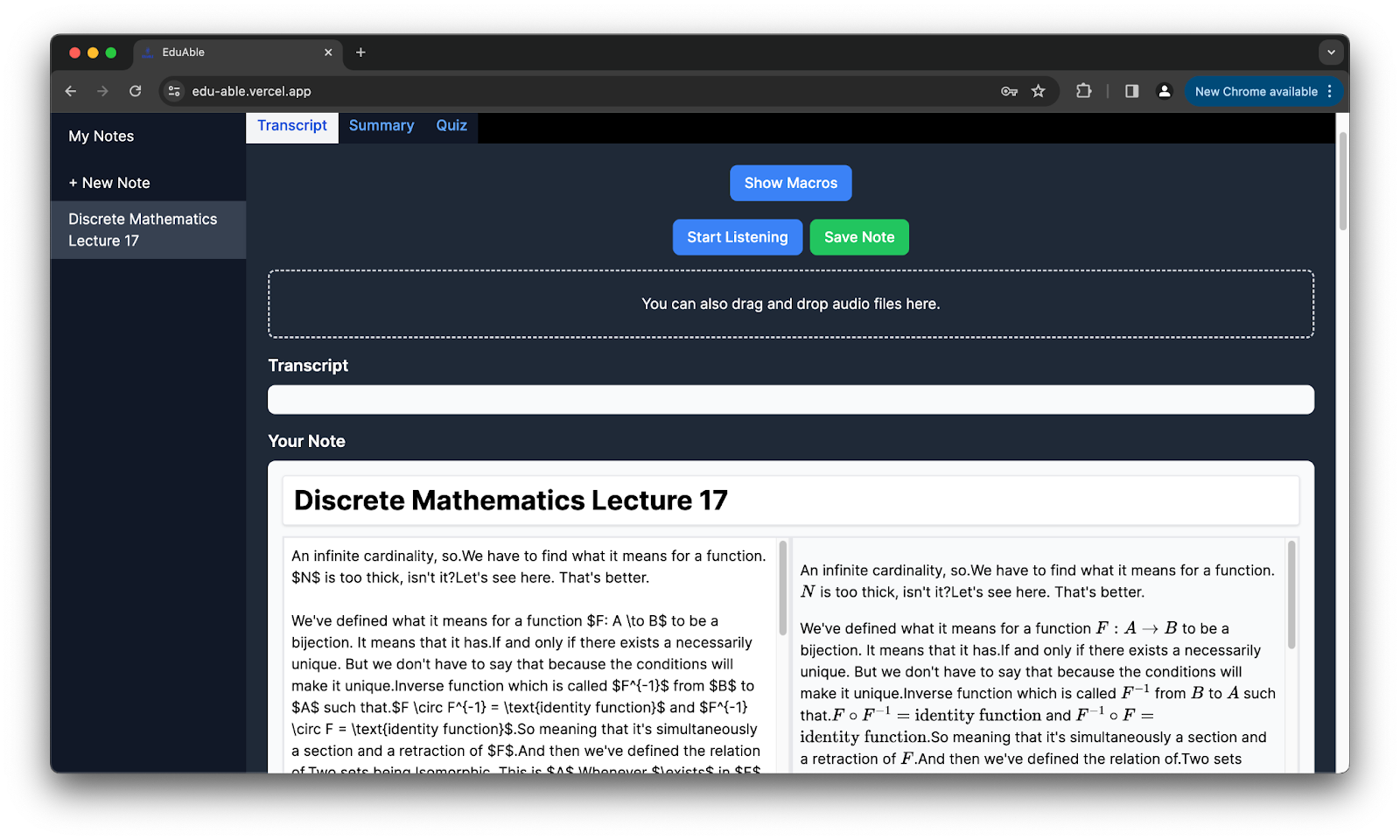Bookmark this page with the star icon
Viewport: 1400px width, 840px height.
click(x=1038, y=91)
